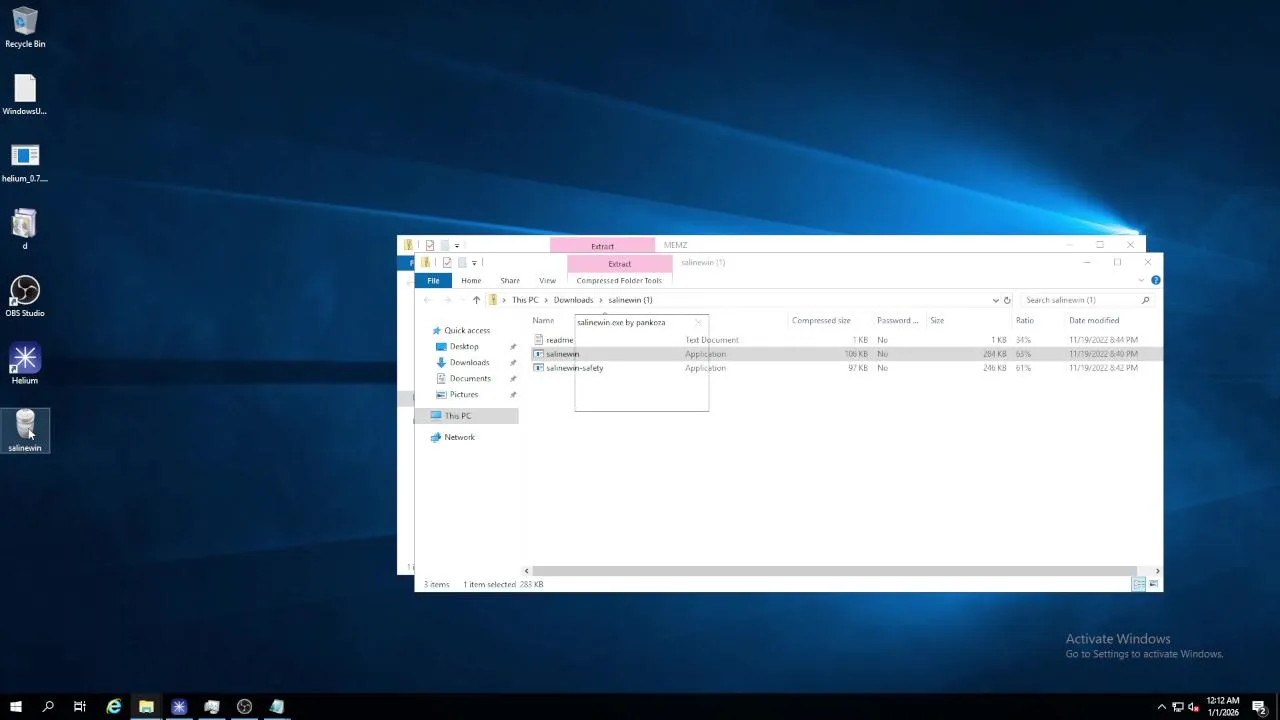Select Pictures in navigation pane
1280x720 pixels.
[464, 395]
